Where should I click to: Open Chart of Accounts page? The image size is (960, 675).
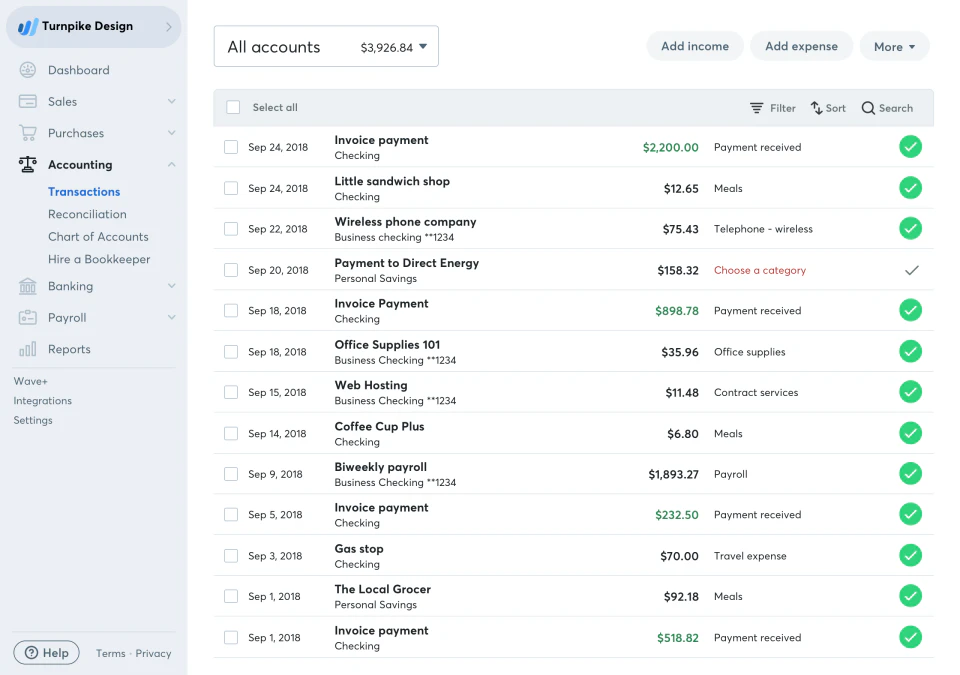coord(98,237)
